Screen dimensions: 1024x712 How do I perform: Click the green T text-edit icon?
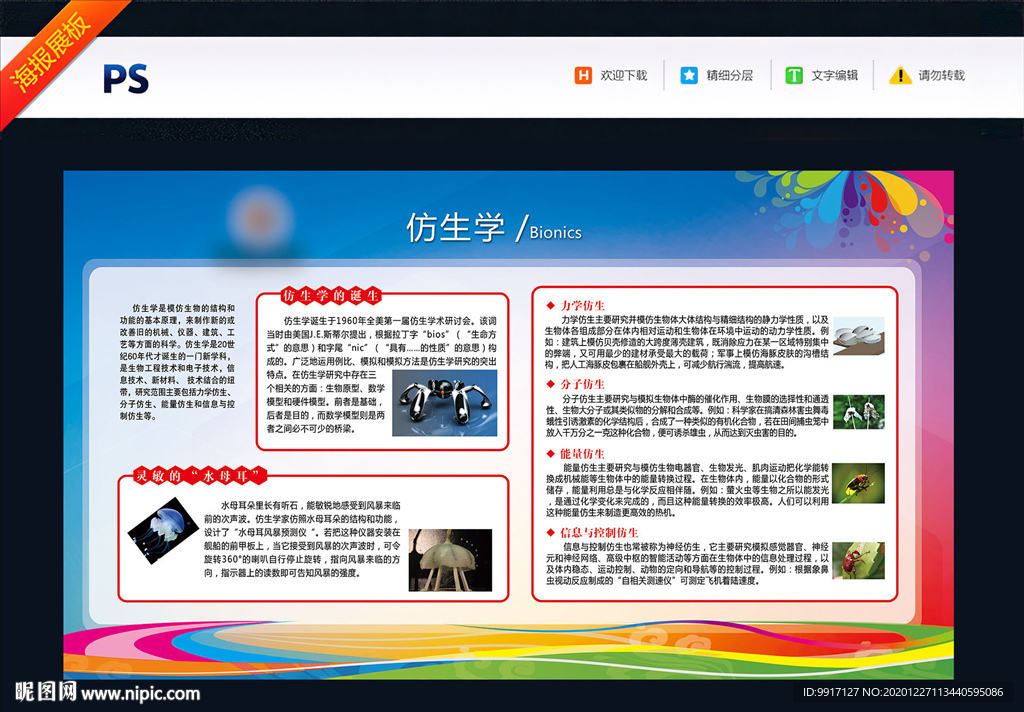pos(793,76)
